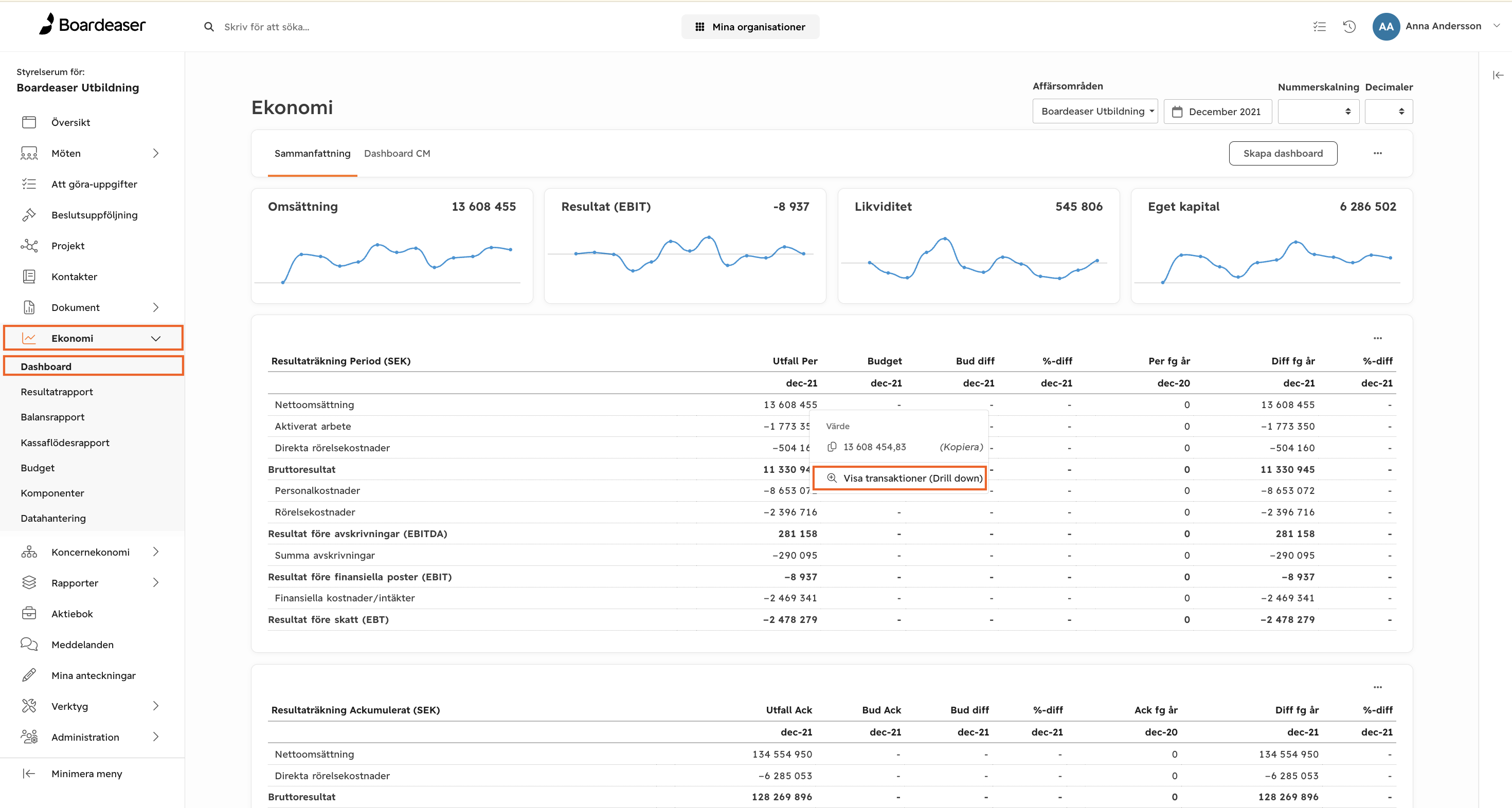Click the Kontakter address book icon
This screenshot has width=1512, height=808.
[29, 277]
